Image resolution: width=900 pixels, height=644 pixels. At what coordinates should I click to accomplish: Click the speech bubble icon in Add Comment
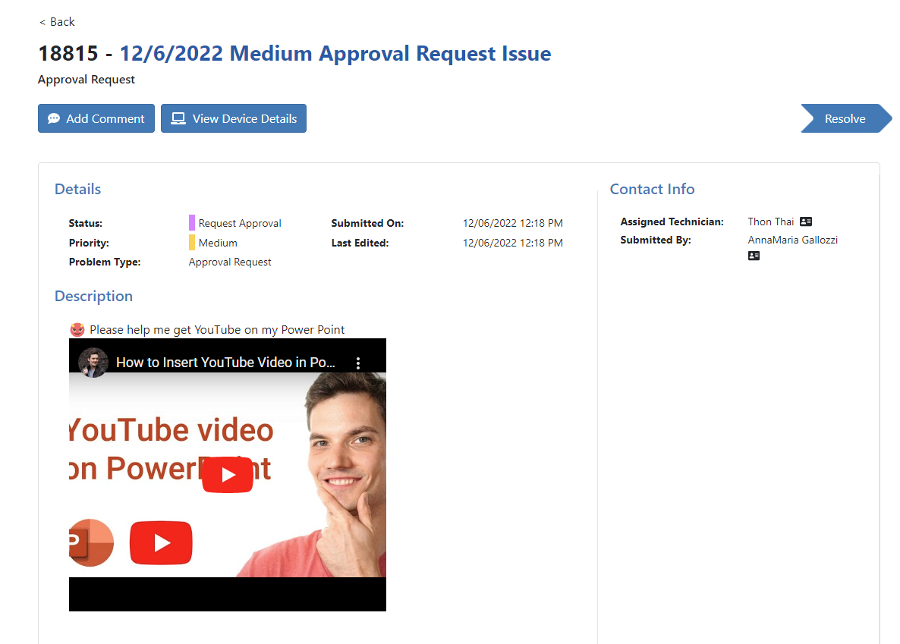[x=54, y=119]
